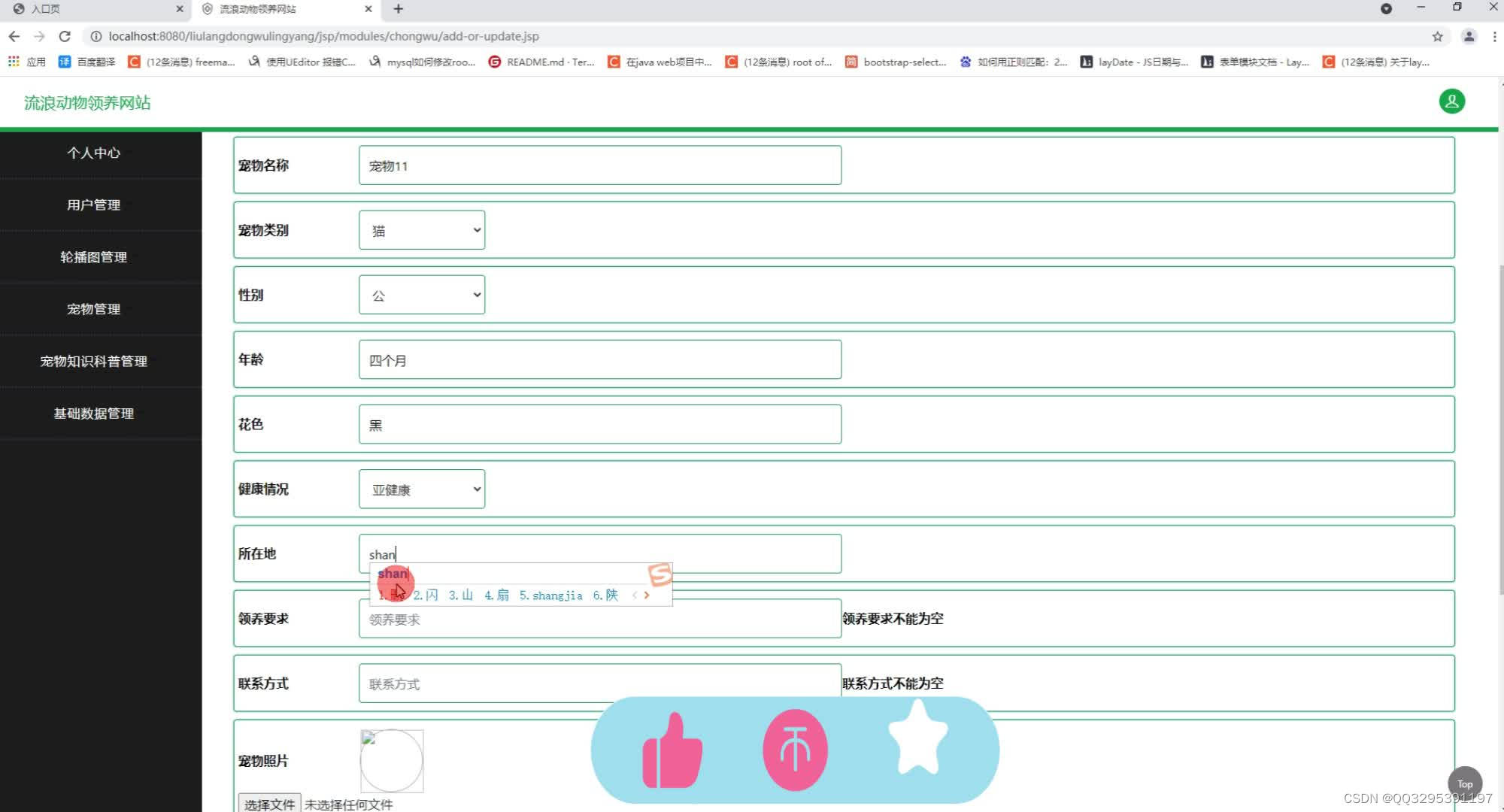1504x812 pixels.
Task: Open the 关于lay bookmark
Action: [x=1376, y=62]
